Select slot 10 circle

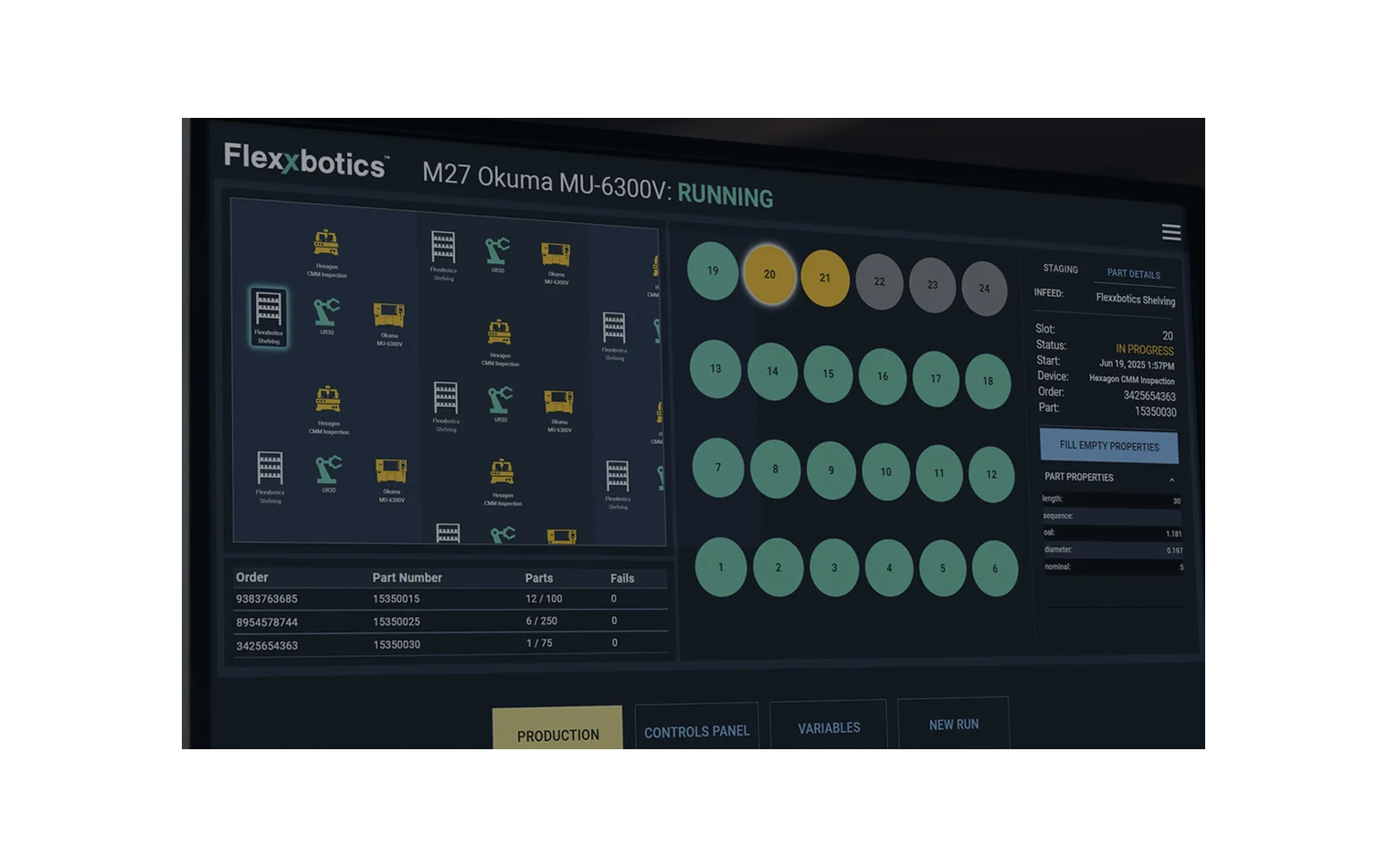click(886, 472)
